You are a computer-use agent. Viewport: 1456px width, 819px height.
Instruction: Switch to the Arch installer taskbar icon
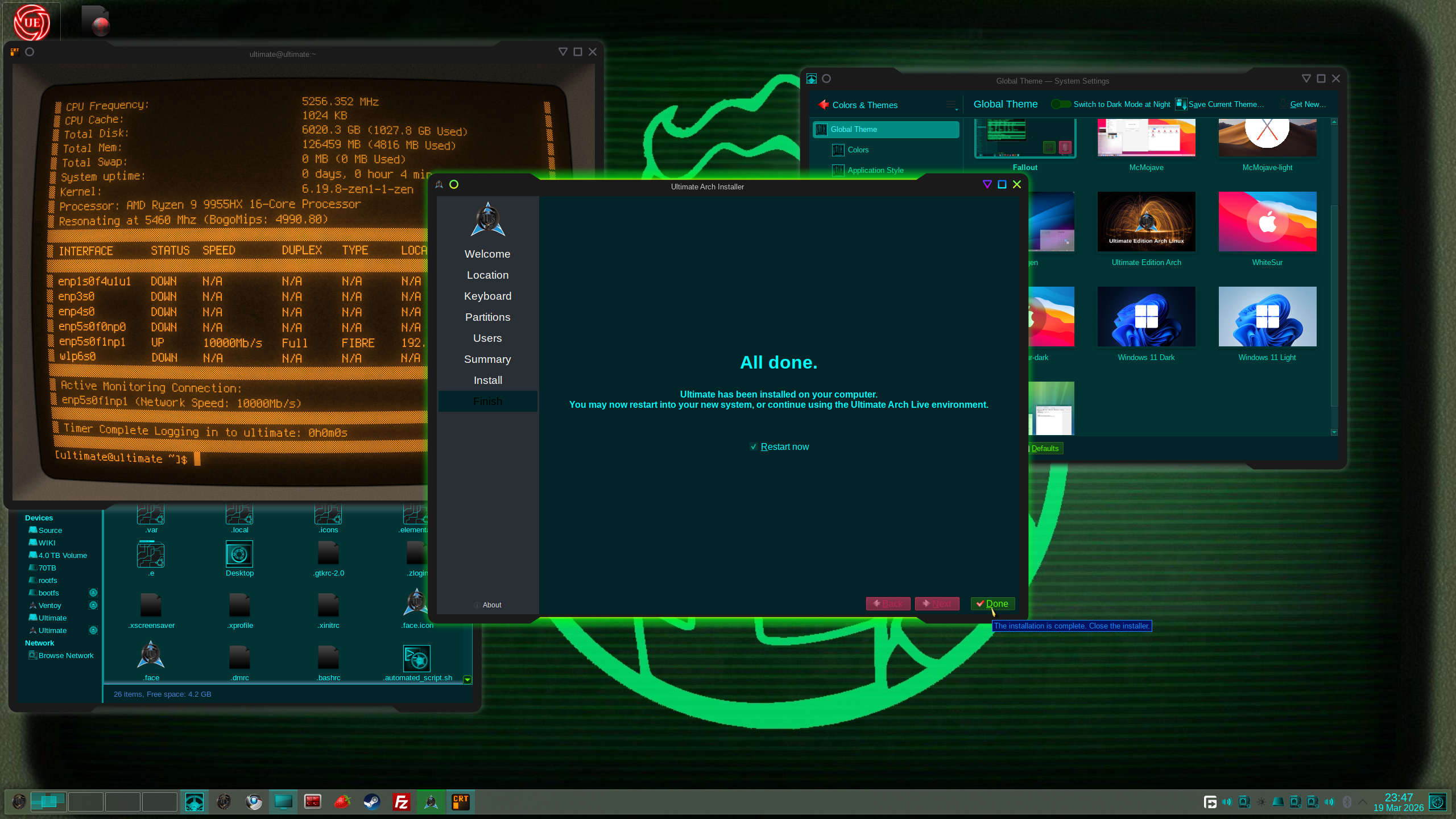tap(431, 802)
